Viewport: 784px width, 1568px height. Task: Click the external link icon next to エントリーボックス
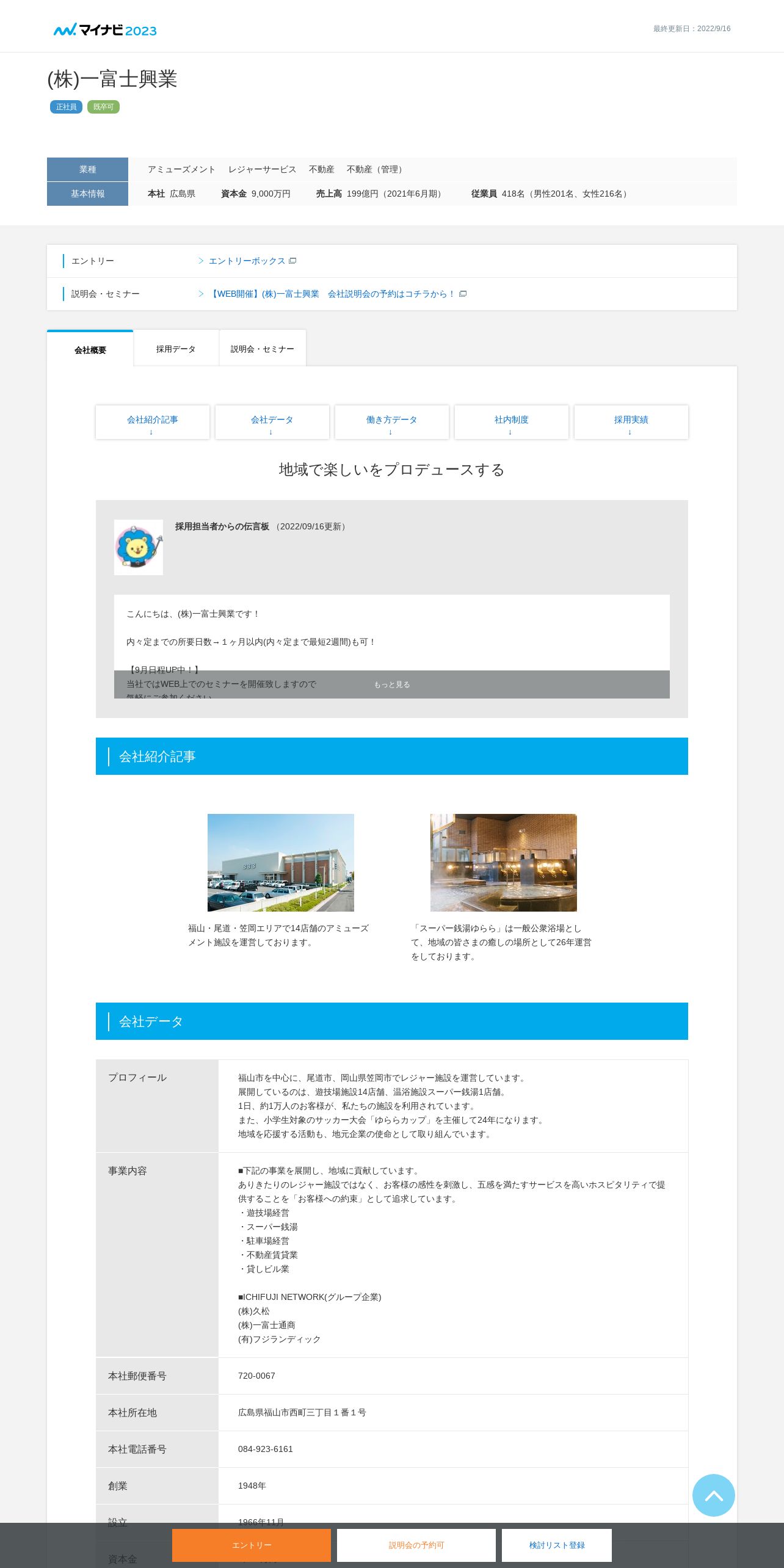292,261
